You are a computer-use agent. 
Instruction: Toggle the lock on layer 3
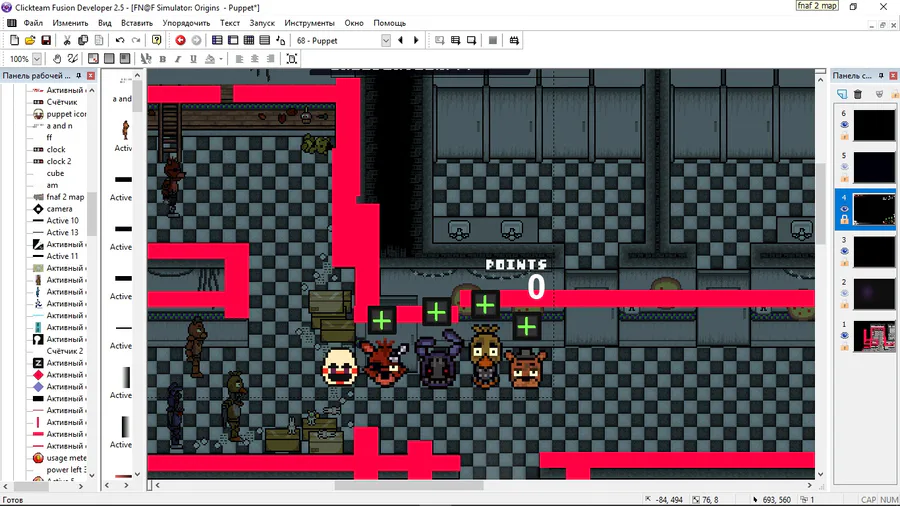click(844, 262)
